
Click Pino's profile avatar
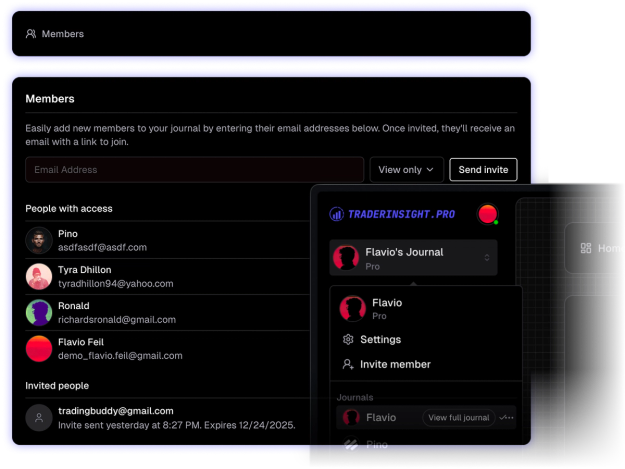(x=39, y=240)
